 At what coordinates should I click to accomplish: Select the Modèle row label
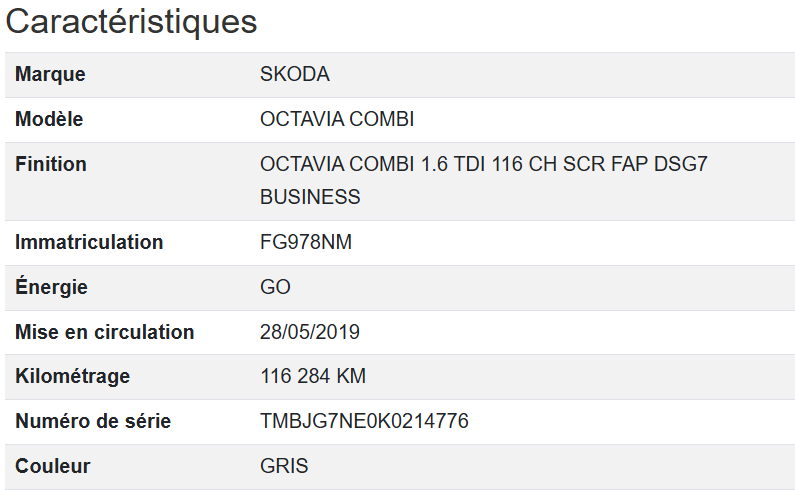point(49,120)
